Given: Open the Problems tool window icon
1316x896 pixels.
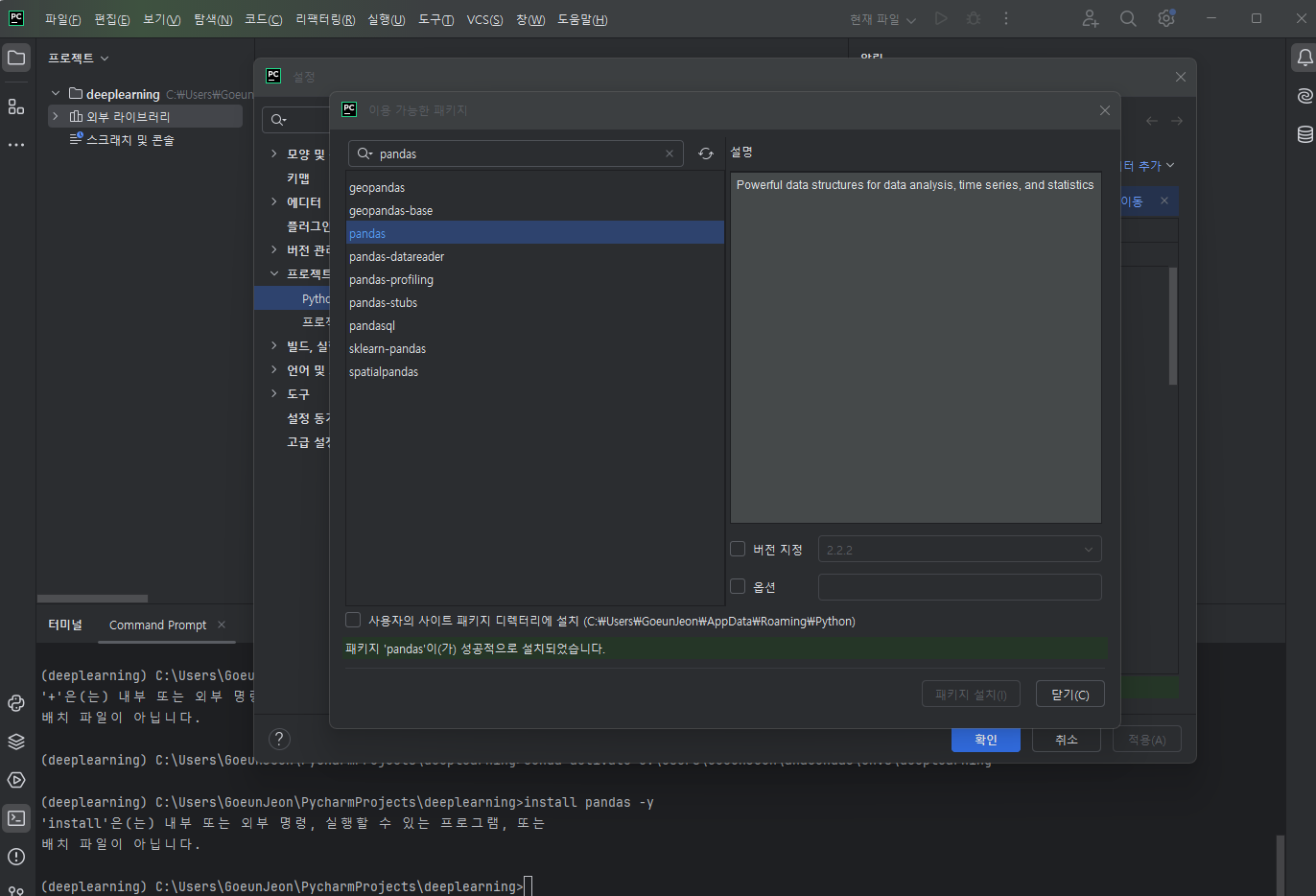Looking at the screenshot, I should (x=16, y=857).
